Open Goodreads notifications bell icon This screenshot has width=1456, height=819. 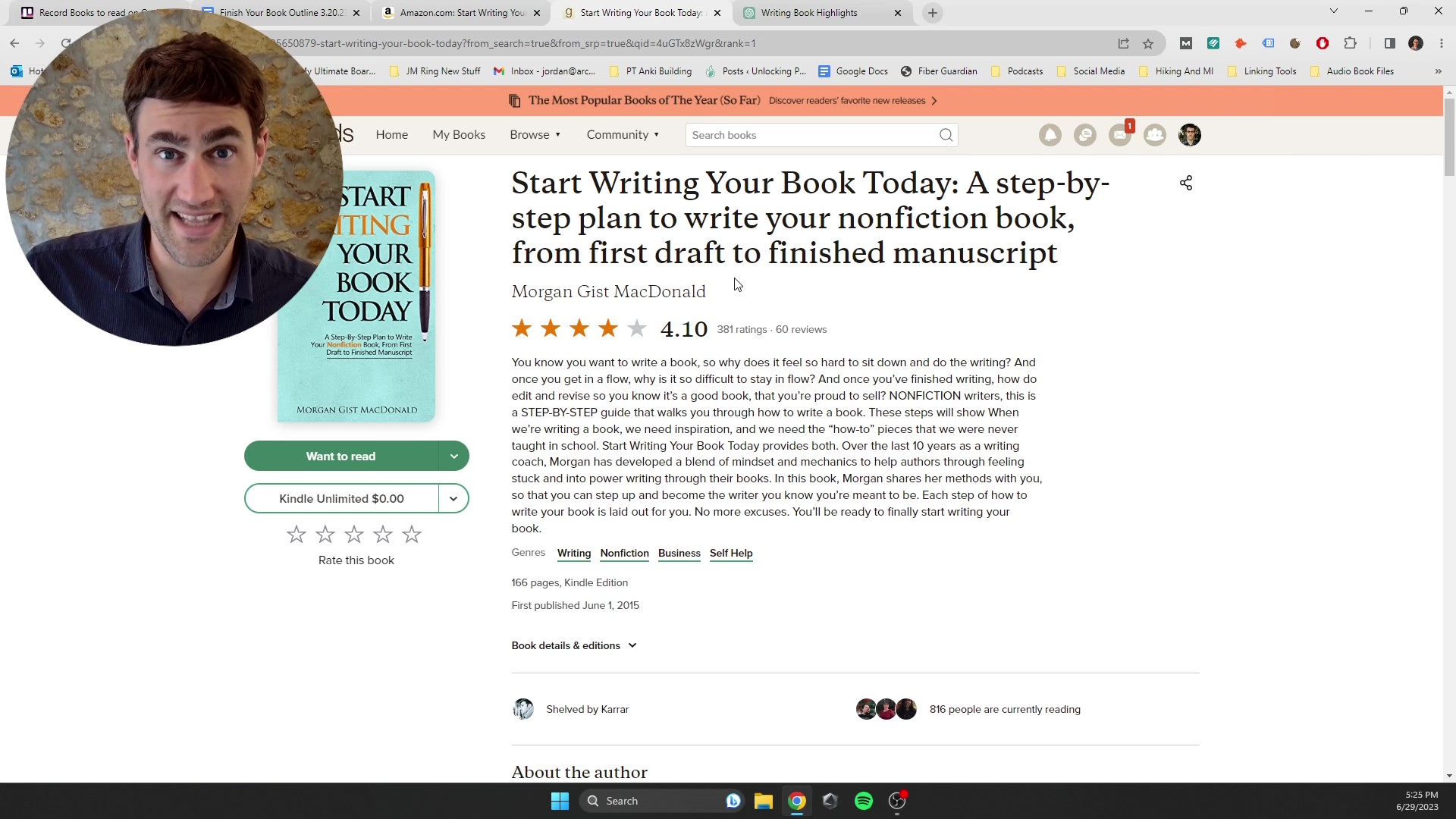(1050, 135)
